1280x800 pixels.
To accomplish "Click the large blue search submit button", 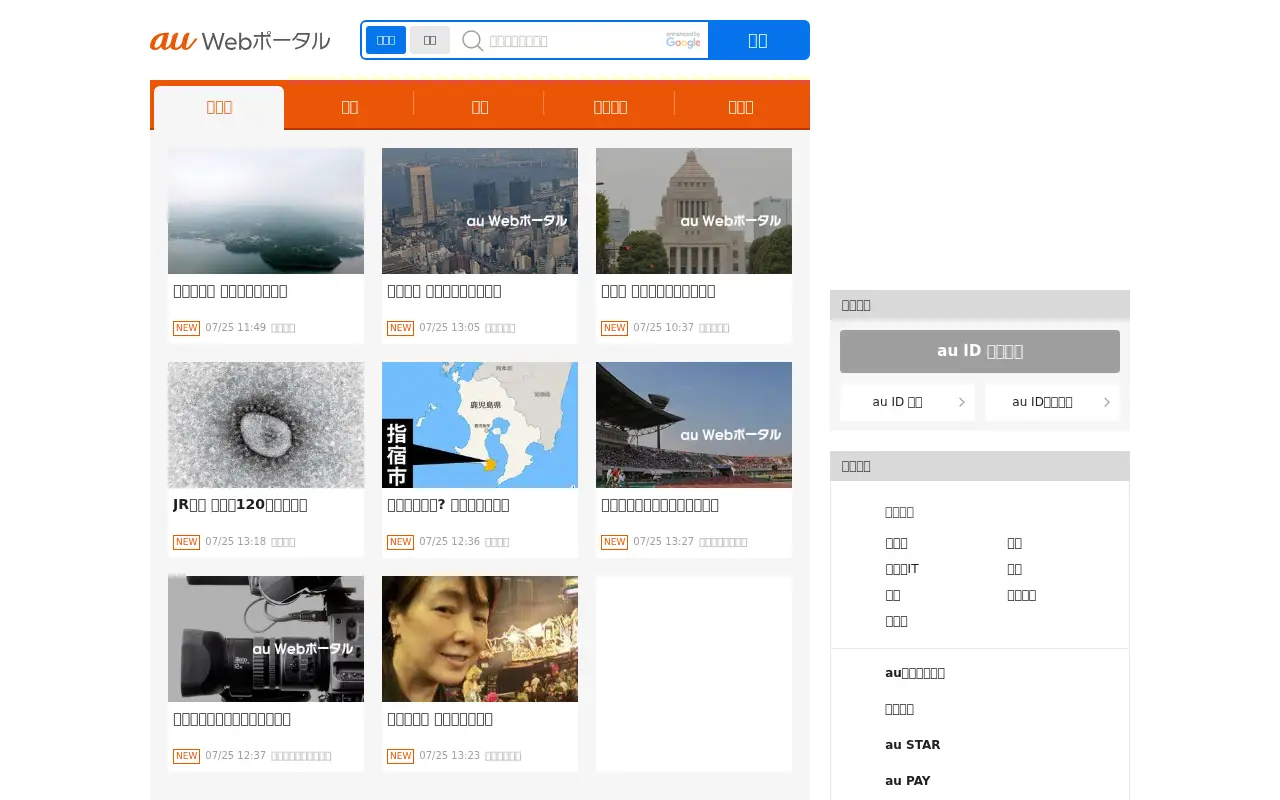I will [758, 40].
